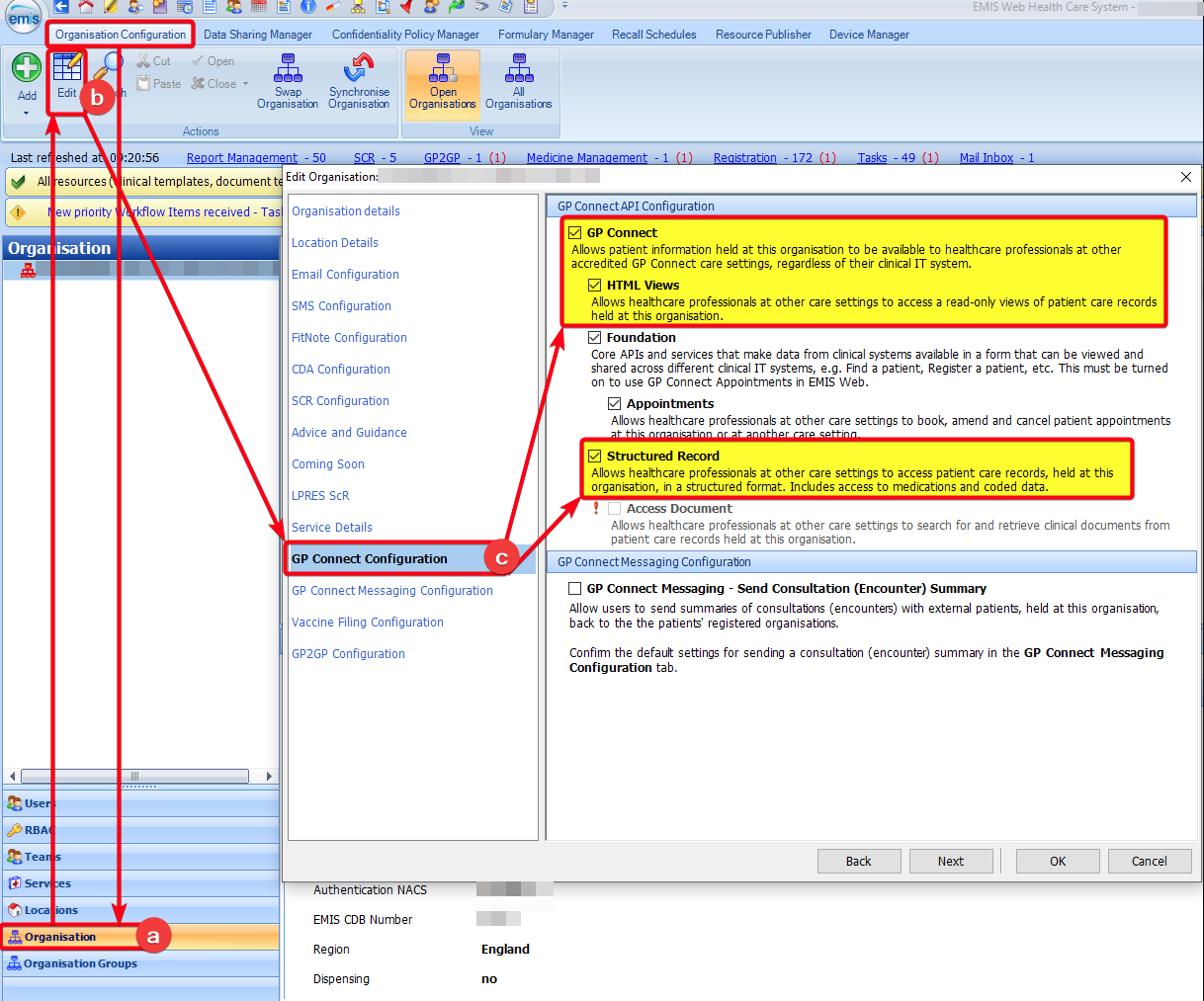Viewport: 1204px width, 1001px height.
Task: Open the Locations section in the navigation pane
Action: click(141, 910)
